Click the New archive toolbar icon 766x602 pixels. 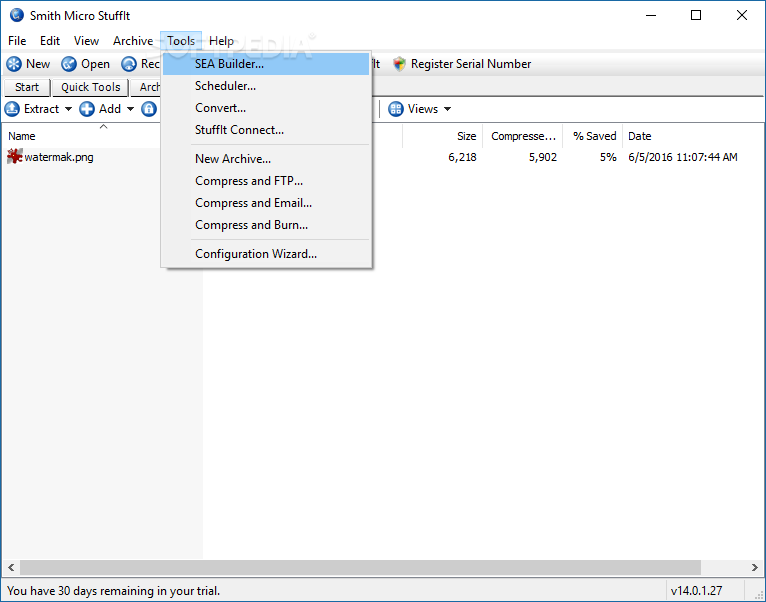(x=14, y=64)
